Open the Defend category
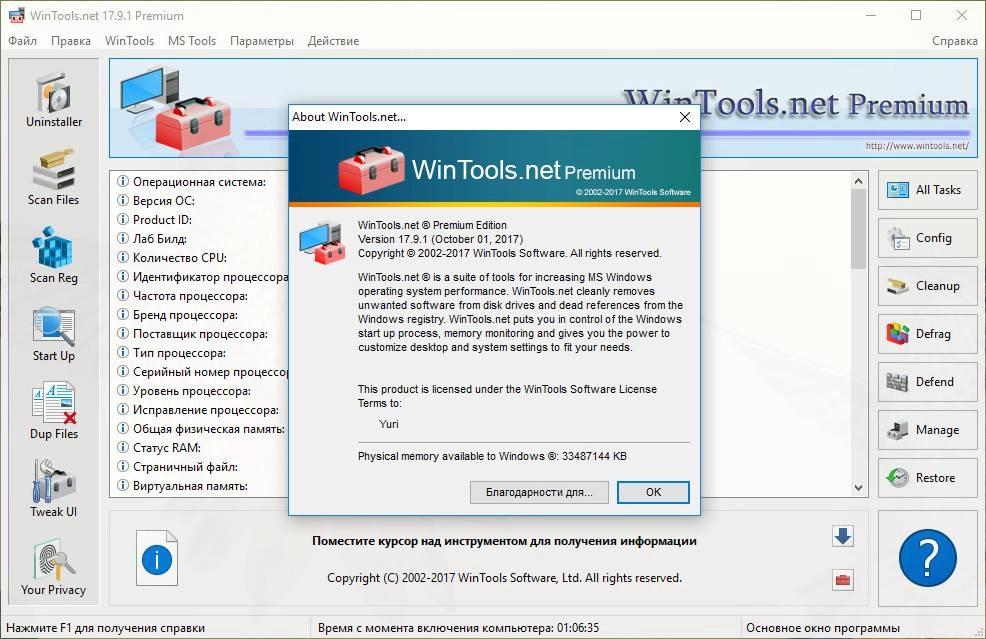This screenshot has width=986, height=639. click(928, 382)
